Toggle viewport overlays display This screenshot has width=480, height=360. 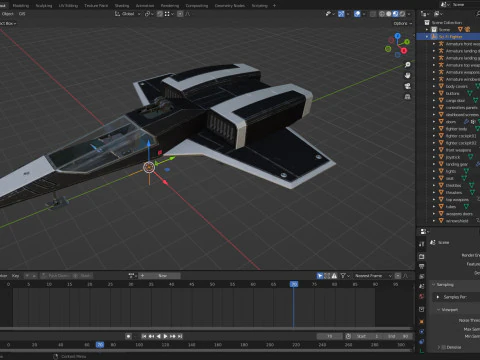tap(357, 14)
